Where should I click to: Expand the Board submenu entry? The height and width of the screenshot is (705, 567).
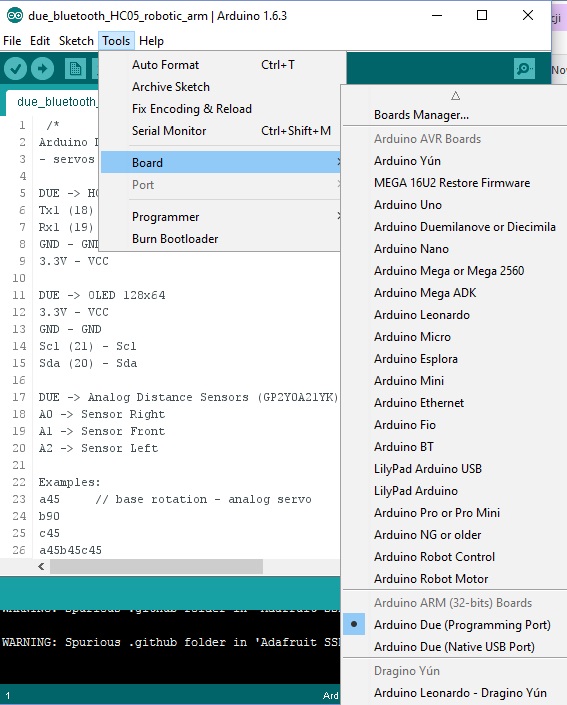(x=220, y=162)
